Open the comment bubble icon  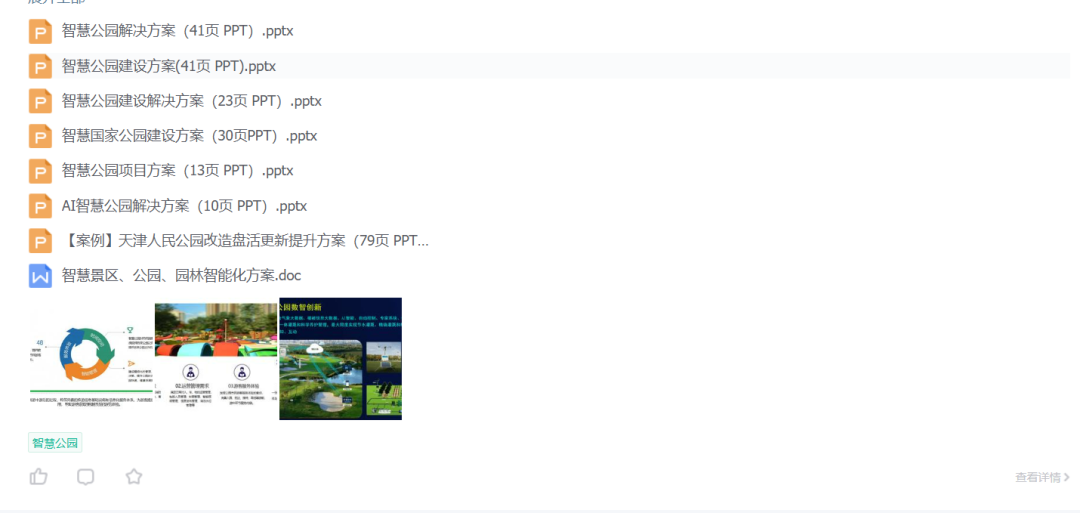coord(86,477)
